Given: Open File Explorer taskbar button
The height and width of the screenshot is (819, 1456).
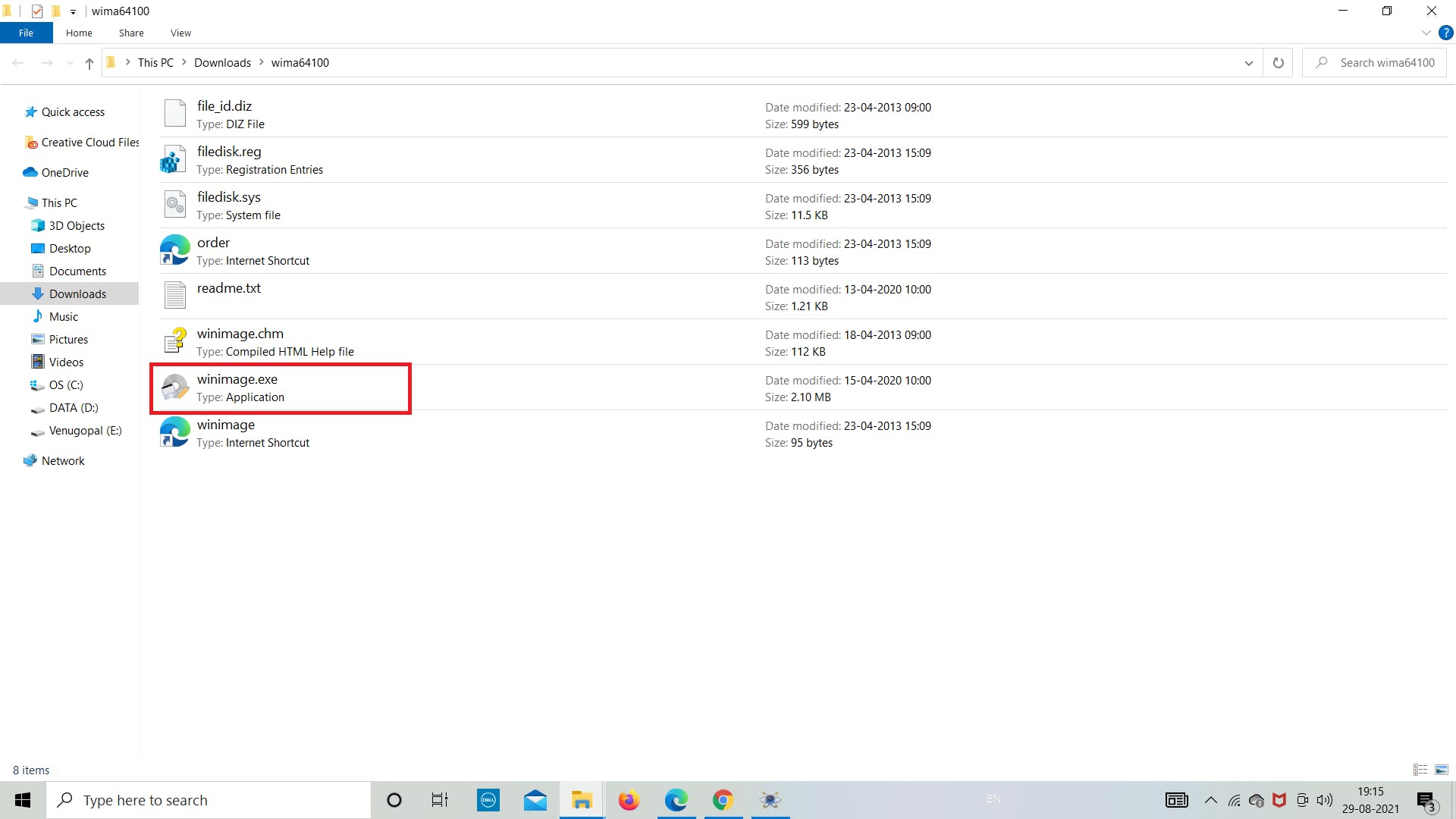Looking at the screenshot, I should point(582,800).
